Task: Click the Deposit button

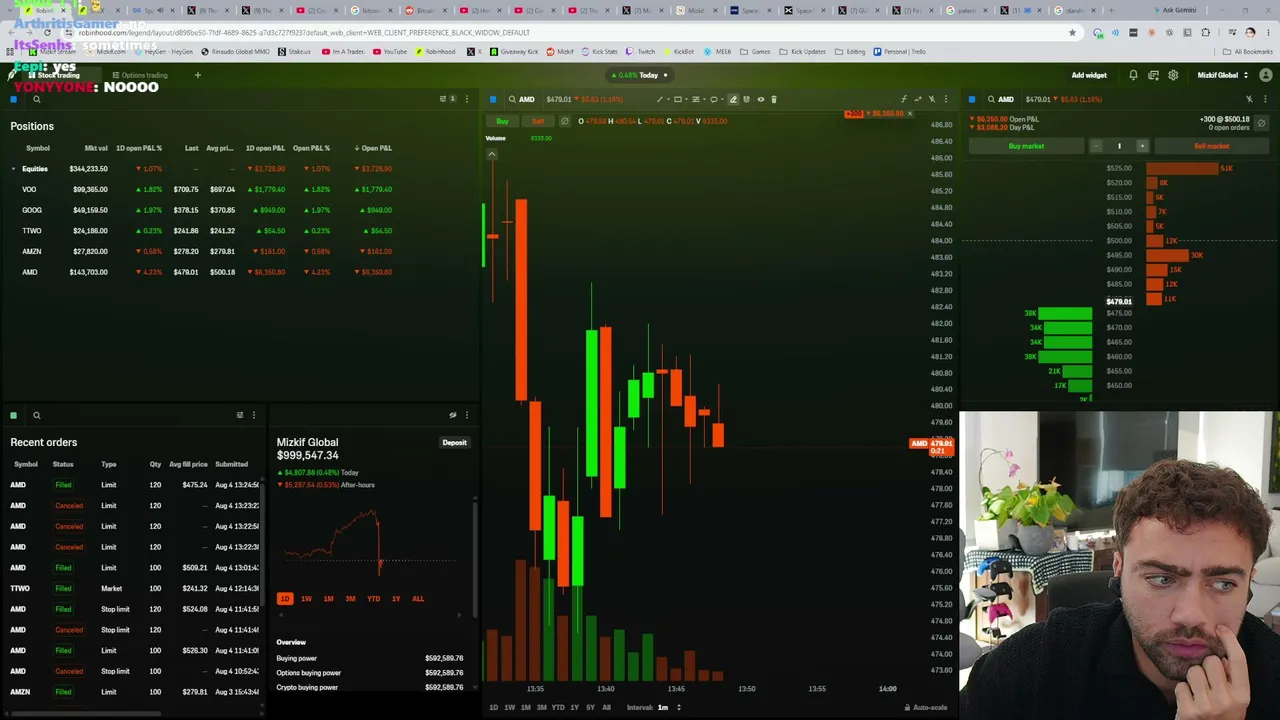Action: click(x=454, y=442)
